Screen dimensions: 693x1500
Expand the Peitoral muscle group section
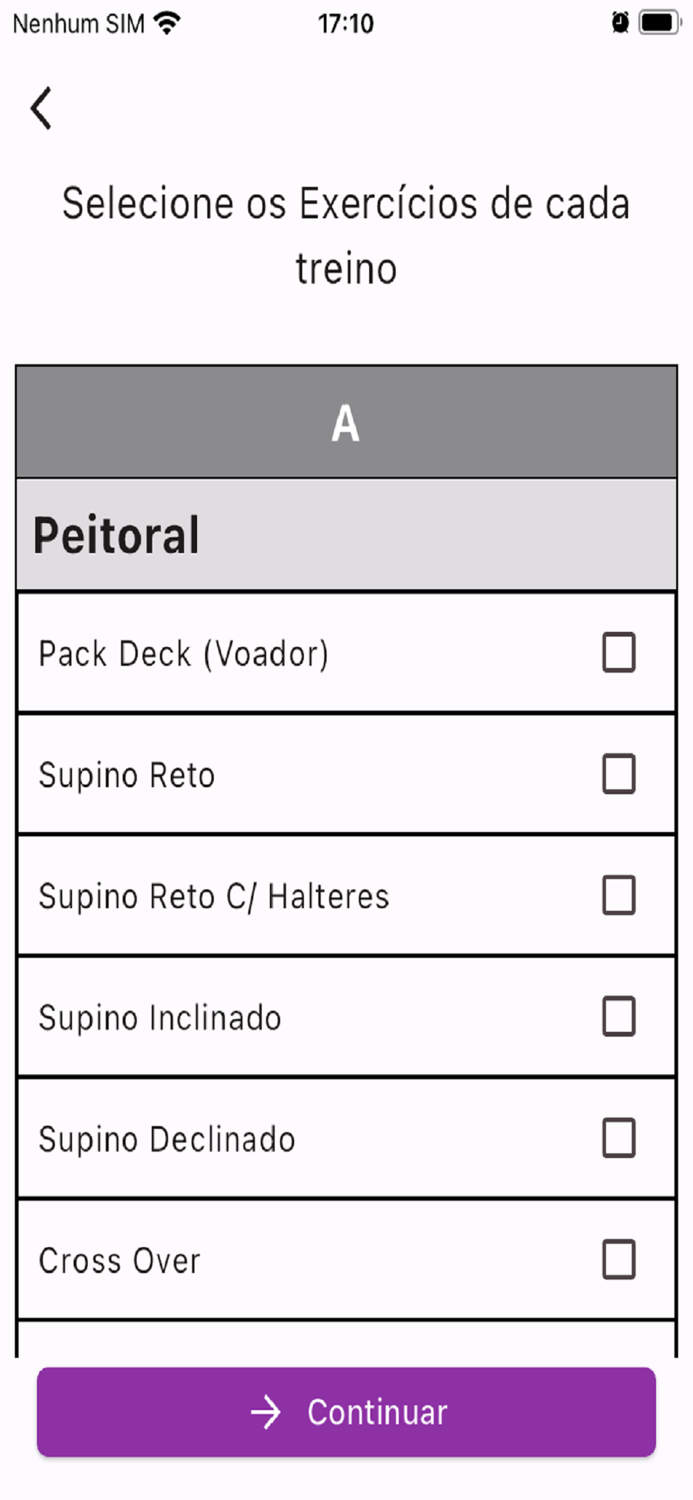(x=346, y=533)
